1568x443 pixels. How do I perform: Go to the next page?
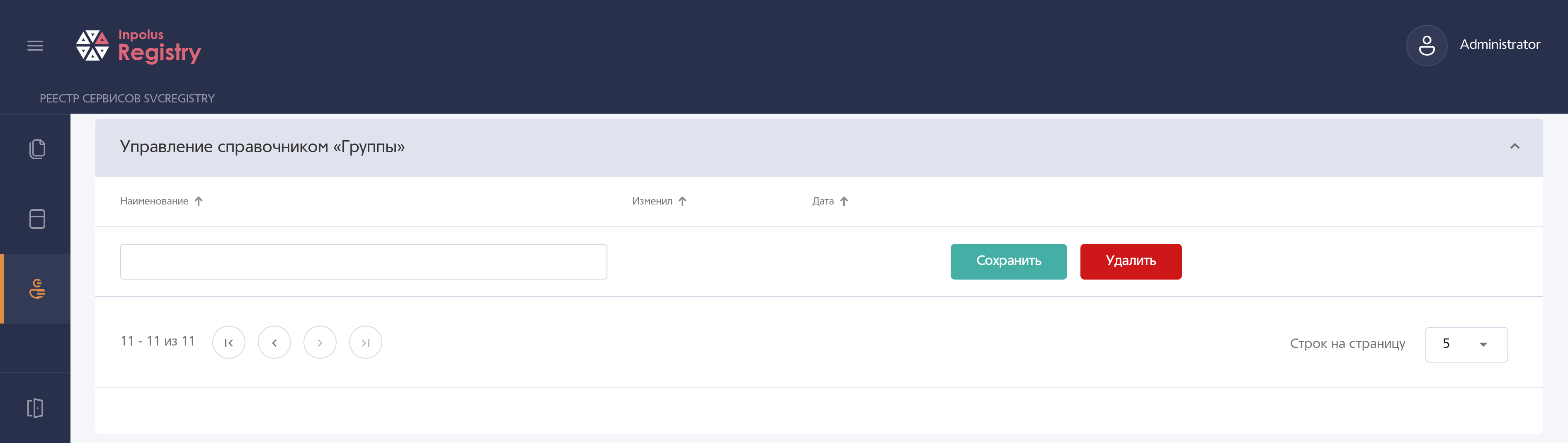point(320,343)
